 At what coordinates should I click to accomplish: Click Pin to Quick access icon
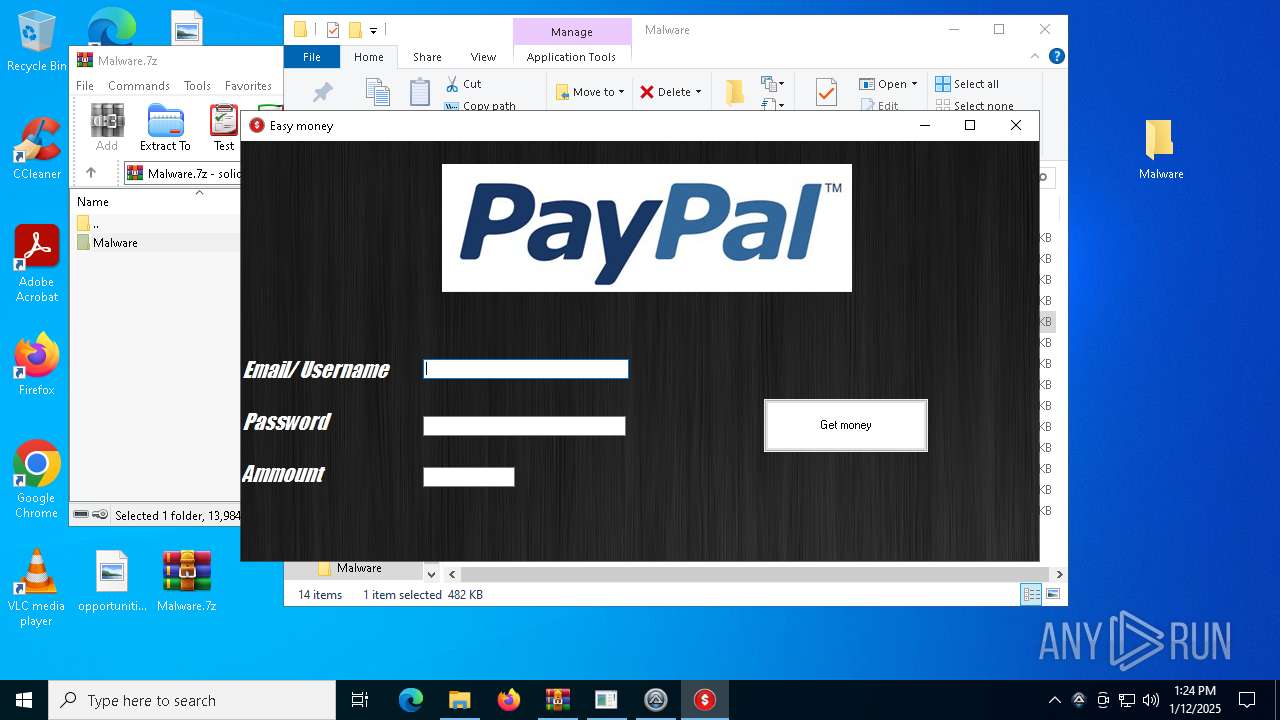322,92
